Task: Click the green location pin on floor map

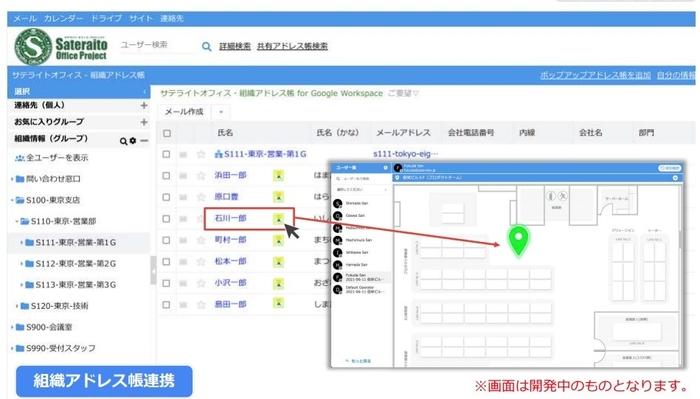Action: 518,241
